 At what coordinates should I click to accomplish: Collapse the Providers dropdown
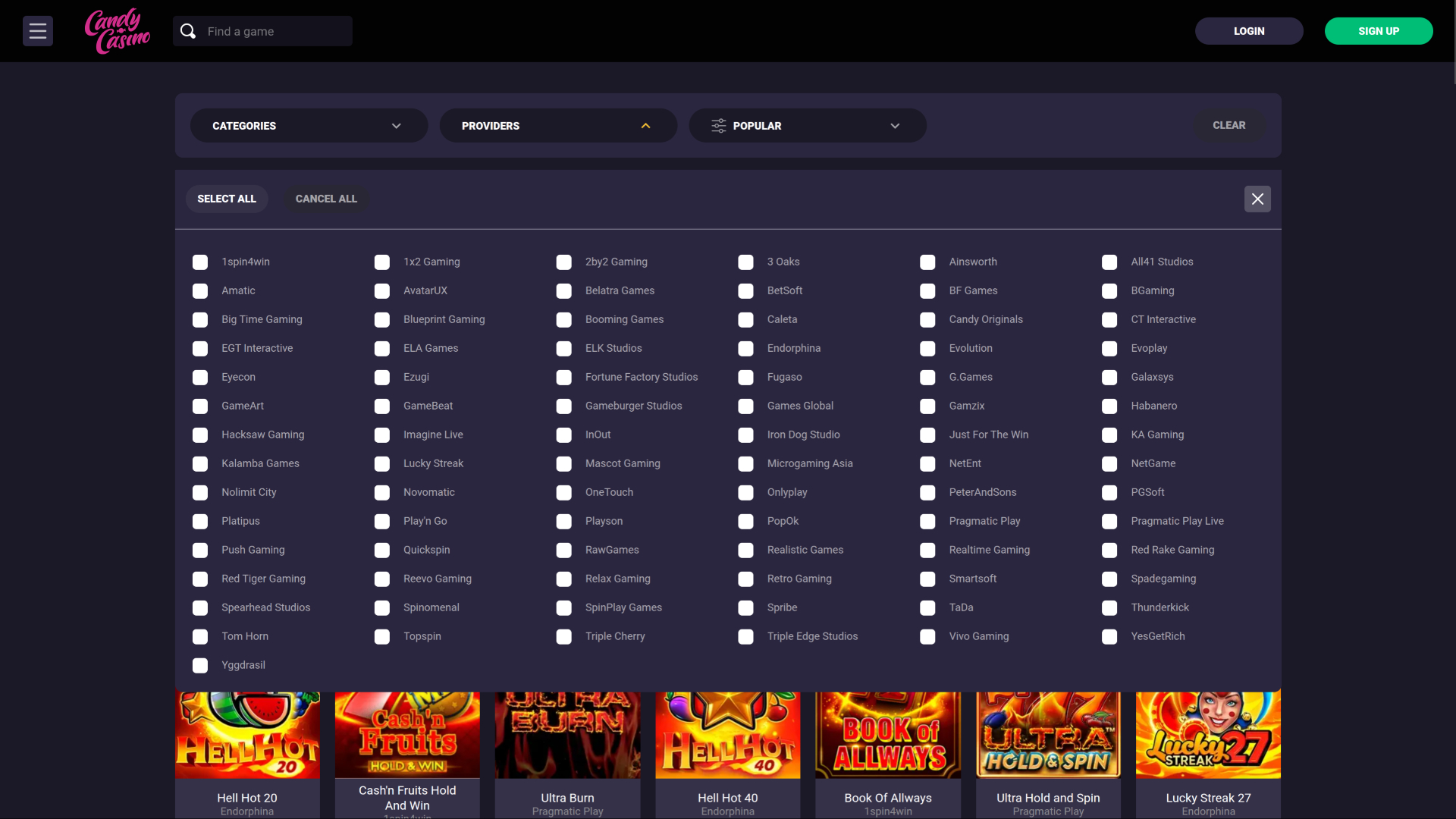pyautogui.click(x=557, y=125)
